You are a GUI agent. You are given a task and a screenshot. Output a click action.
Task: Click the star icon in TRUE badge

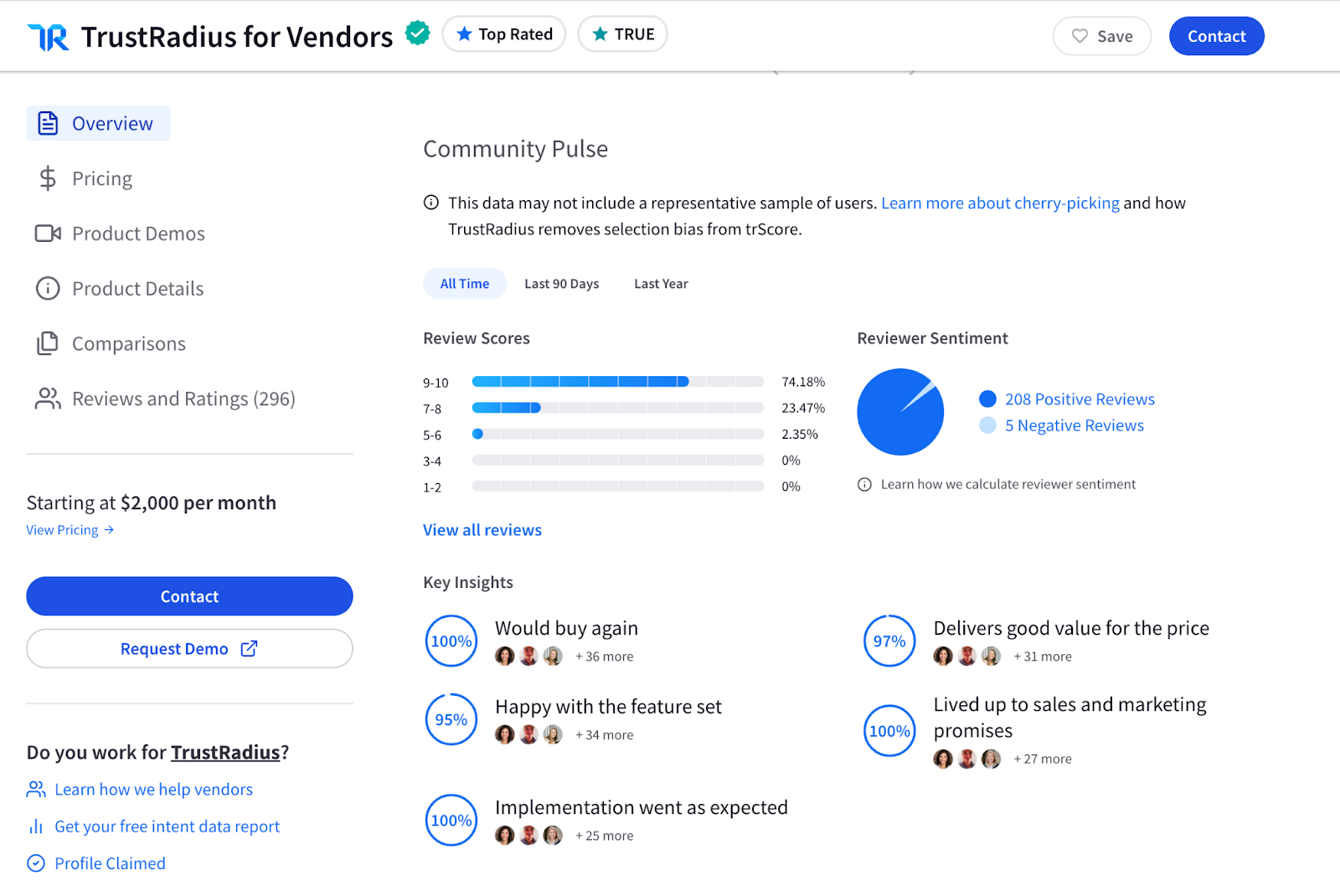(600, 34)
